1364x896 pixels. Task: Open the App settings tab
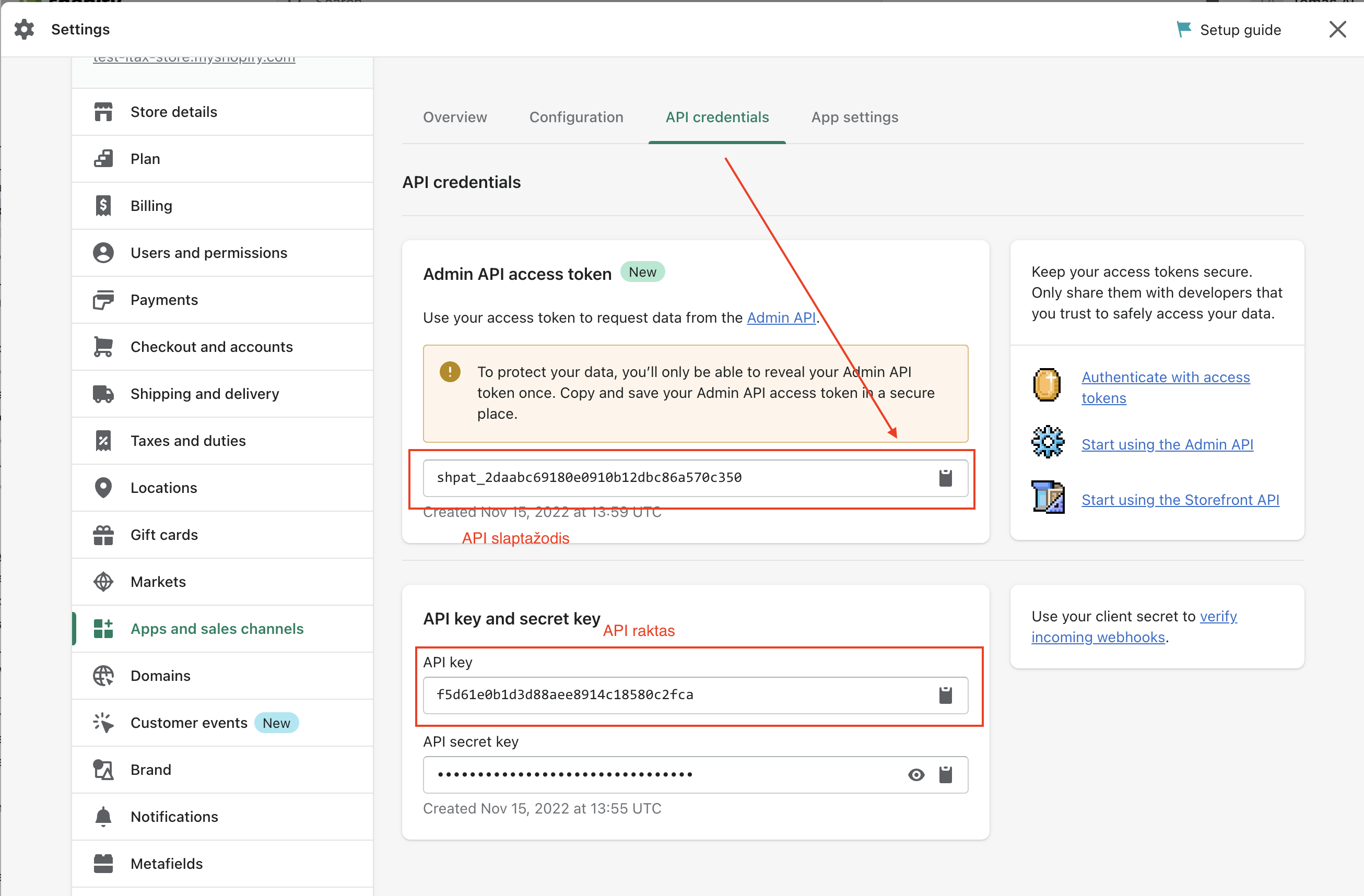(x=854, y=117)
